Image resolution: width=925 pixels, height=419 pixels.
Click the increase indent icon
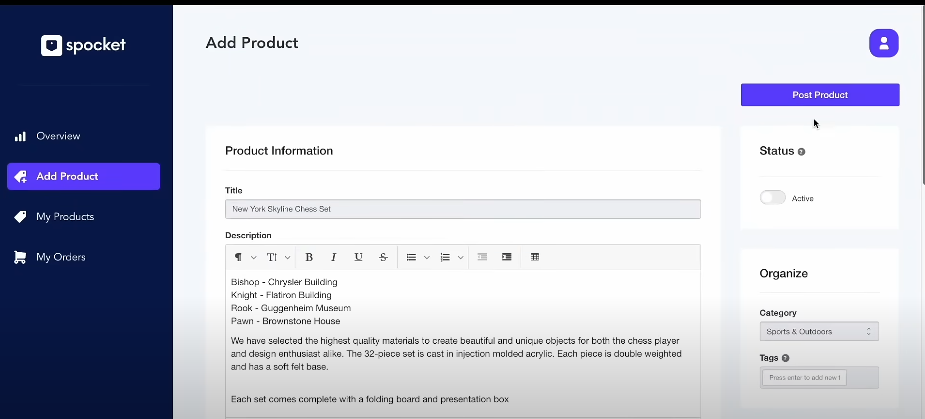coord(507,257)
